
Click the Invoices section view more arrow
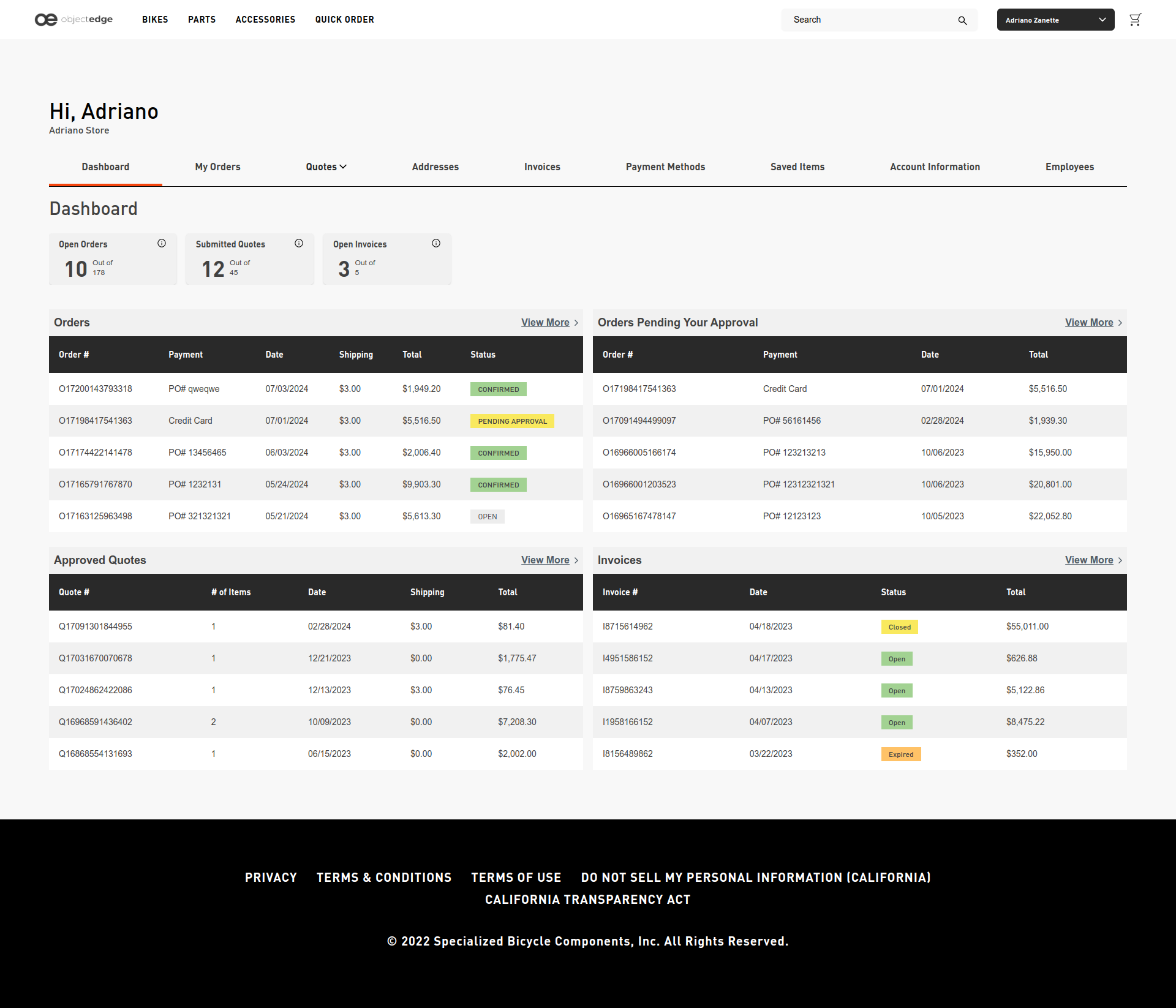(x=1121, y=560)
